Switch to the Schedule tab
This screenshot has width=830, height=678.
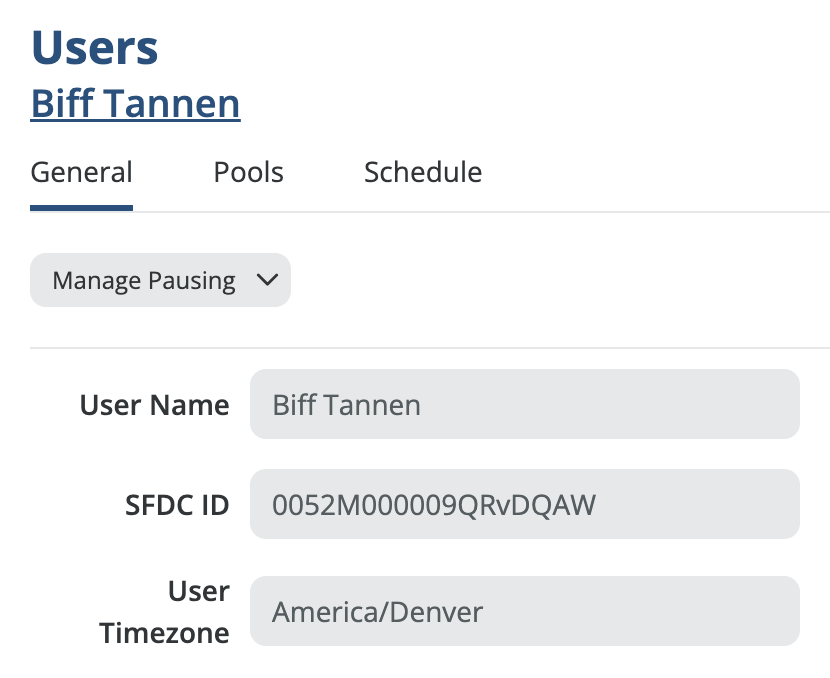[x=422, y=172]
